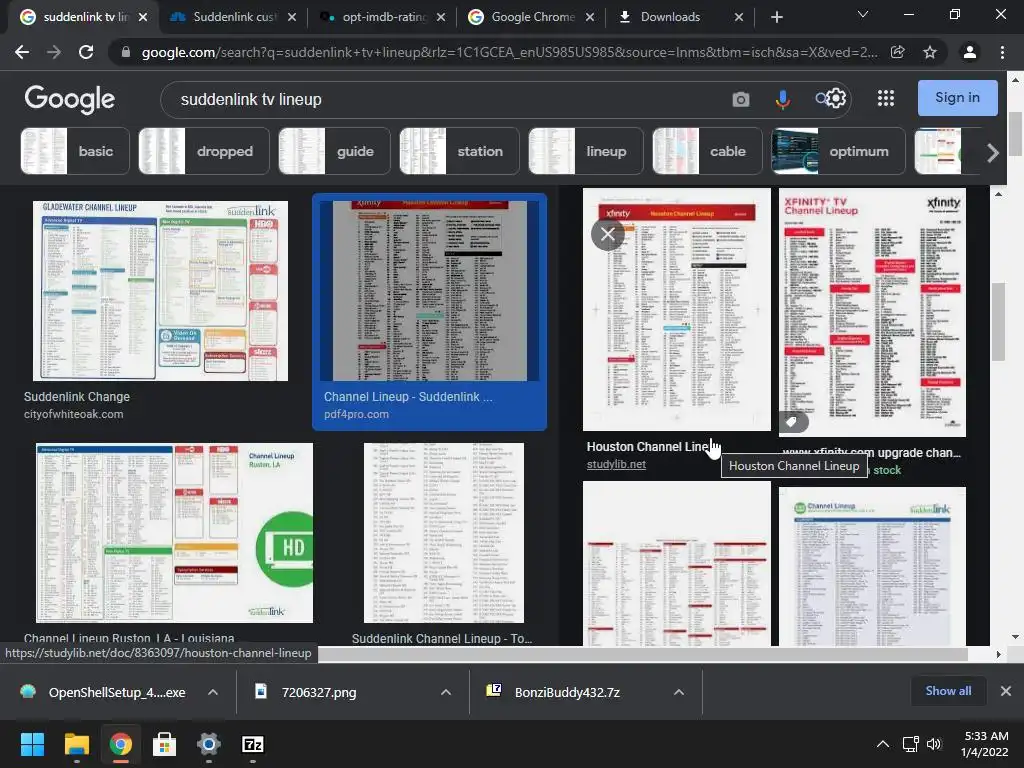Open volume control tray icon
This screenshot has width=1024, height=768.
pyautogui.click(x=934, y=744)
